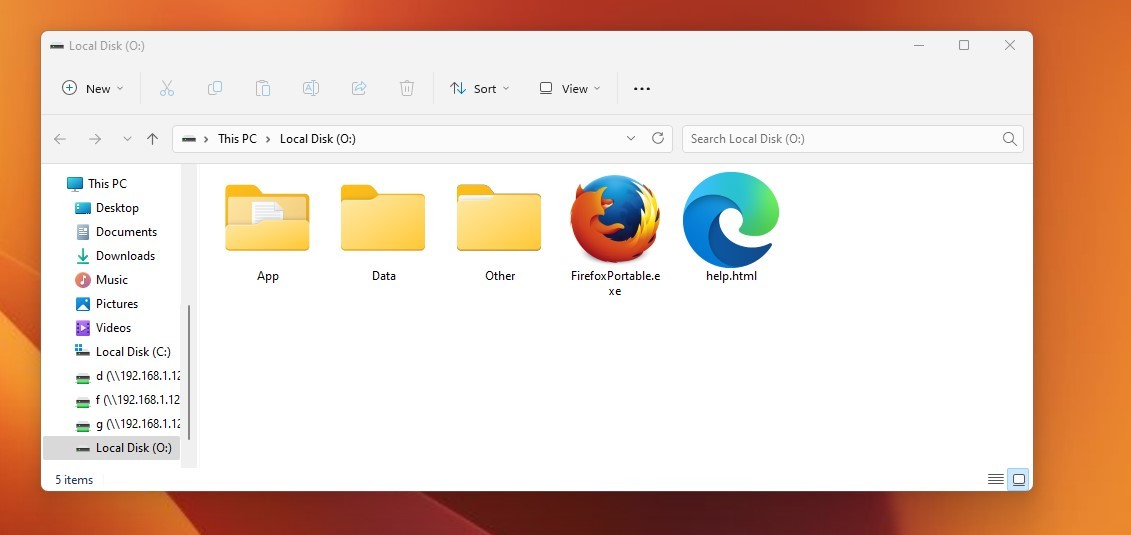Open the Sort dropdown menu
Screen dimensions: 1131x535
coord(479,89)
